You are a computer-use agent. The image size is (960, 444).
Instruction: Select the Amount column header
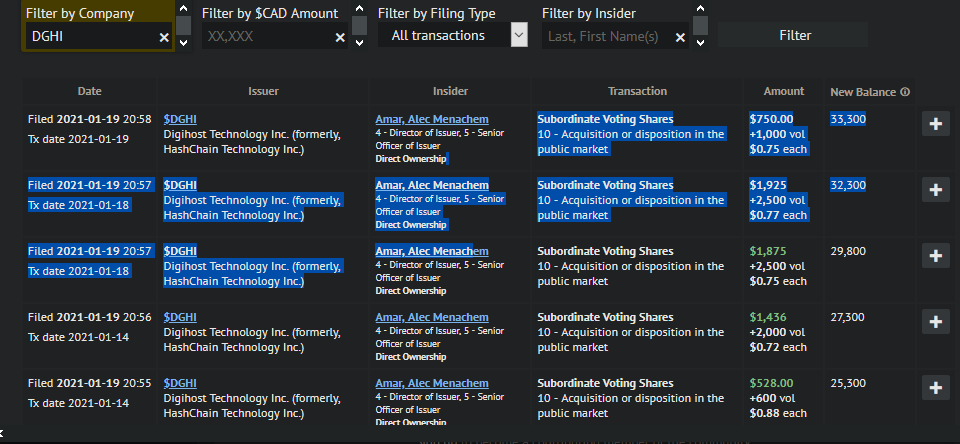(783, 91)
